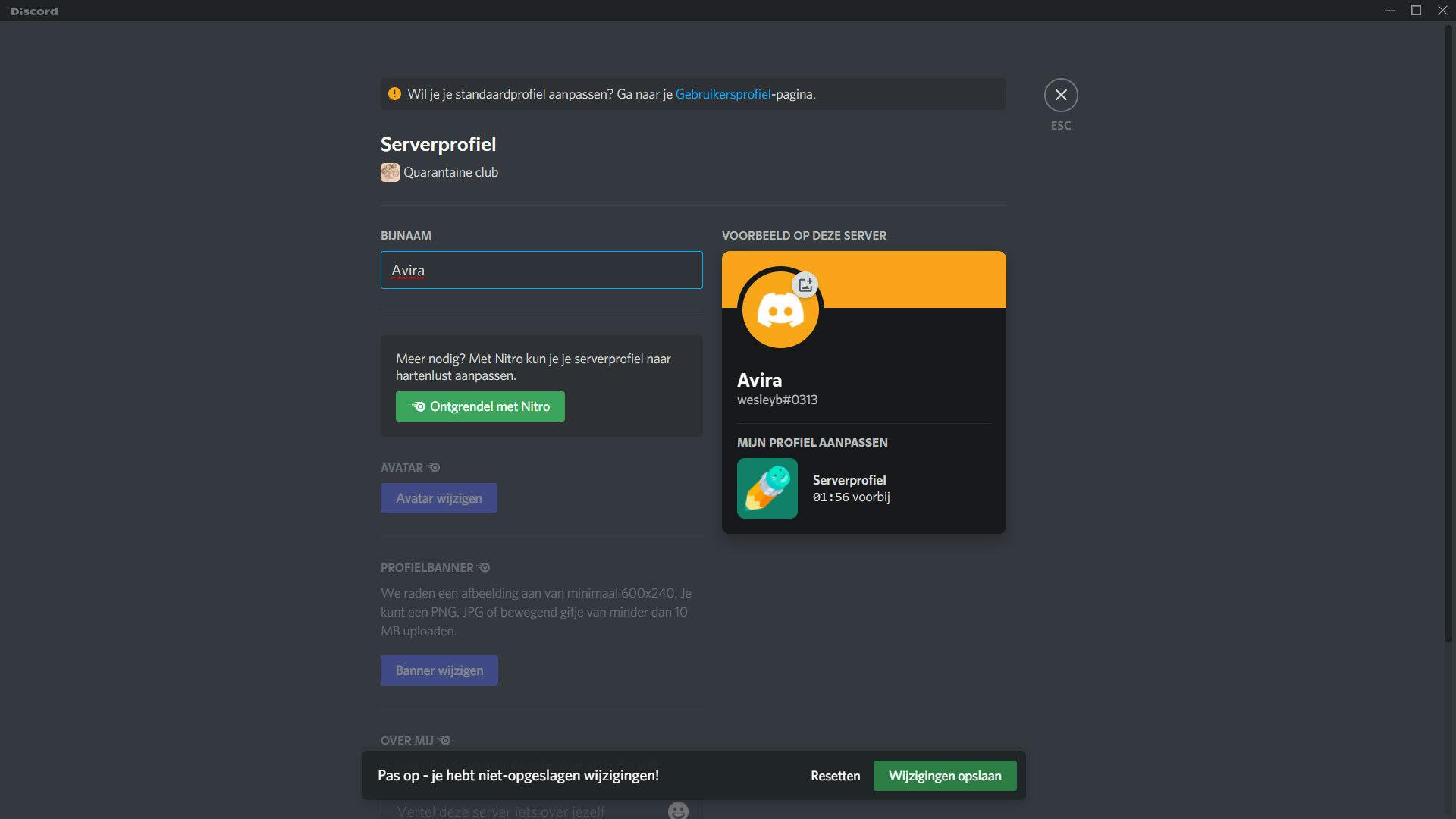Click the Nitro icon next to OVER MIJ

click(x=445, y=741)
